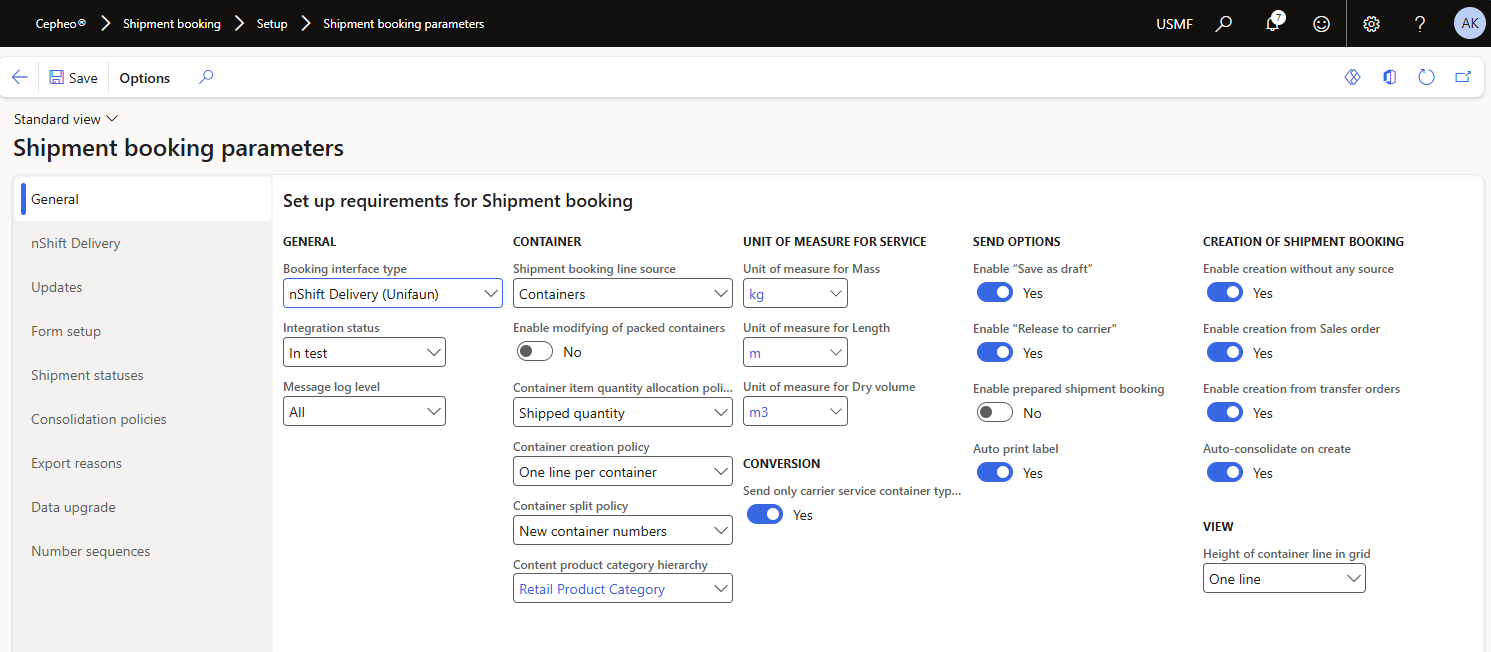1491x652 pixels.
Task: Expand the Container creation policy dropdown
Action: click(622, 472)
